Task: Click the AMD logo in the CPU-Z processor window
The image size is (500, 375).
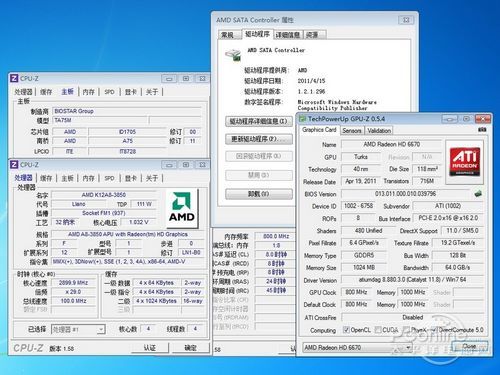Action: 182,208
